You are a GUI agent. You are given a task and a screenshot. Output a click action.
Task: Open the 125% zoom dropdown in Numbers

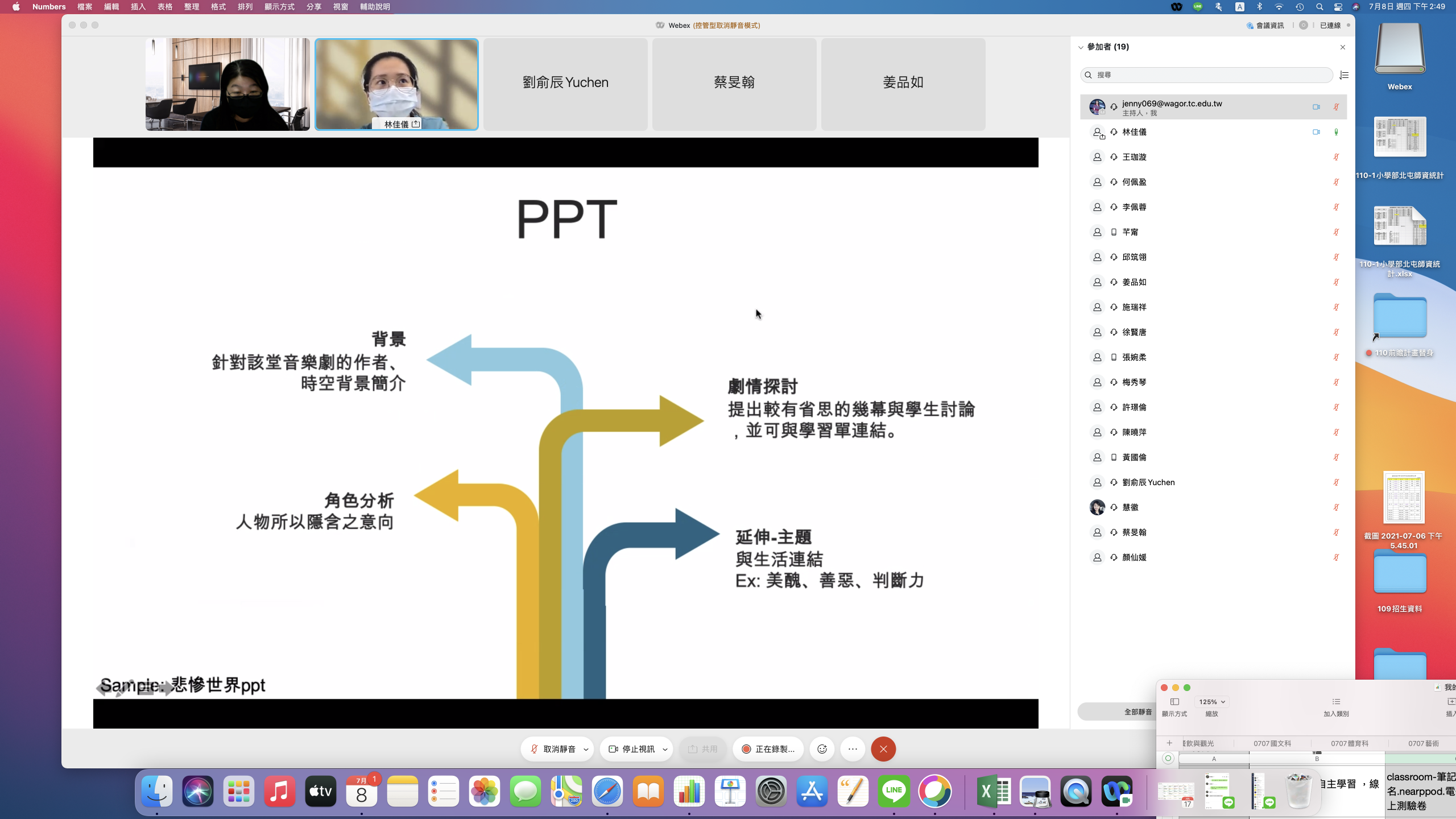click(x=1211, y=702)
